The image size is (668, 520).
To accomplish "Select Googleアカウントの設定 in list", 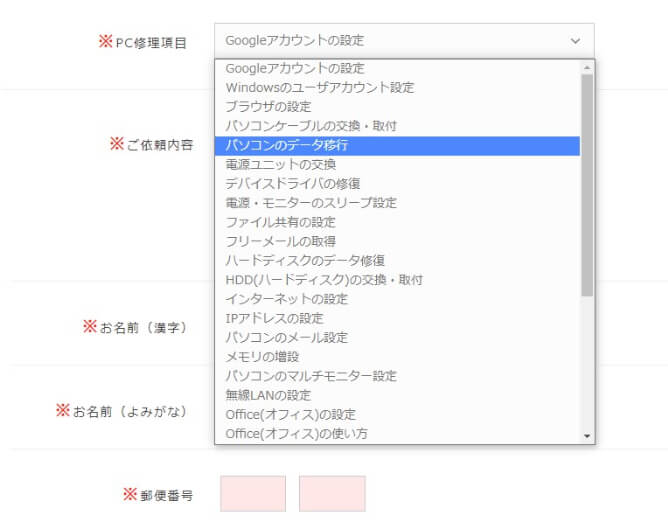I will 397,68.
